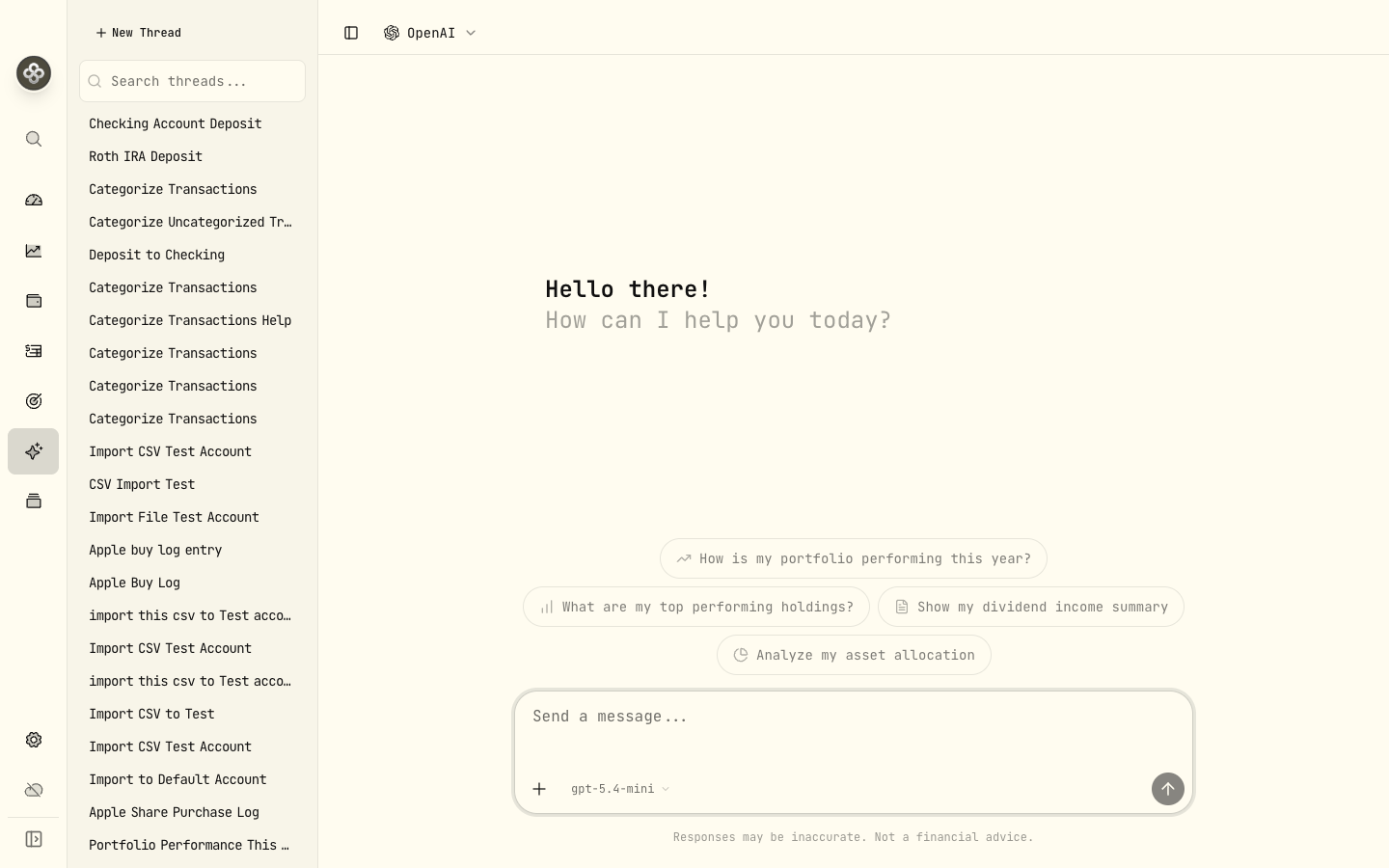This screenshot has height=868, width=1389.
Task: Open thread 'Import File Test Account'
Action: click(x=192, y=517)
